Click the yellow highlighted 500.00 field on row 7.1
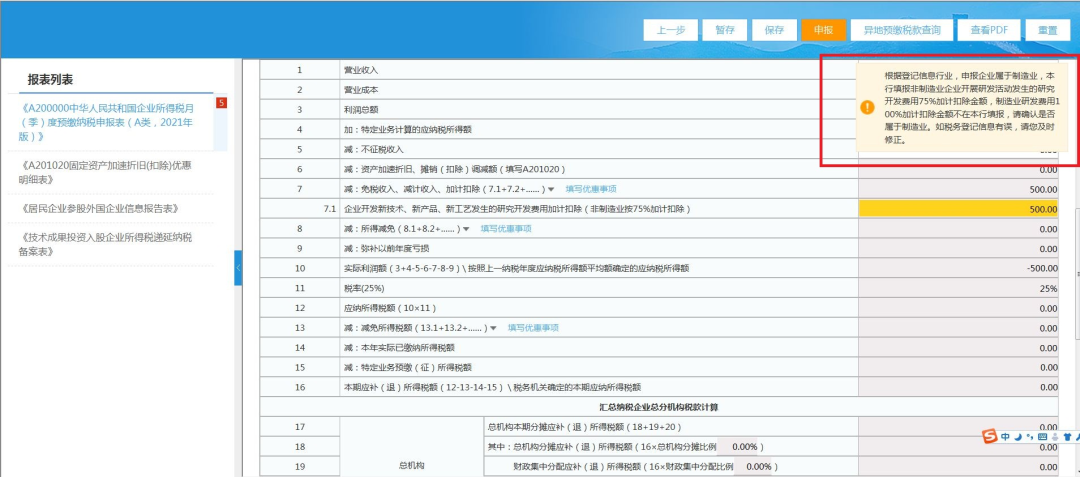Image resolution: width=1080 pixels, height=477 pixels. point(959,209)
